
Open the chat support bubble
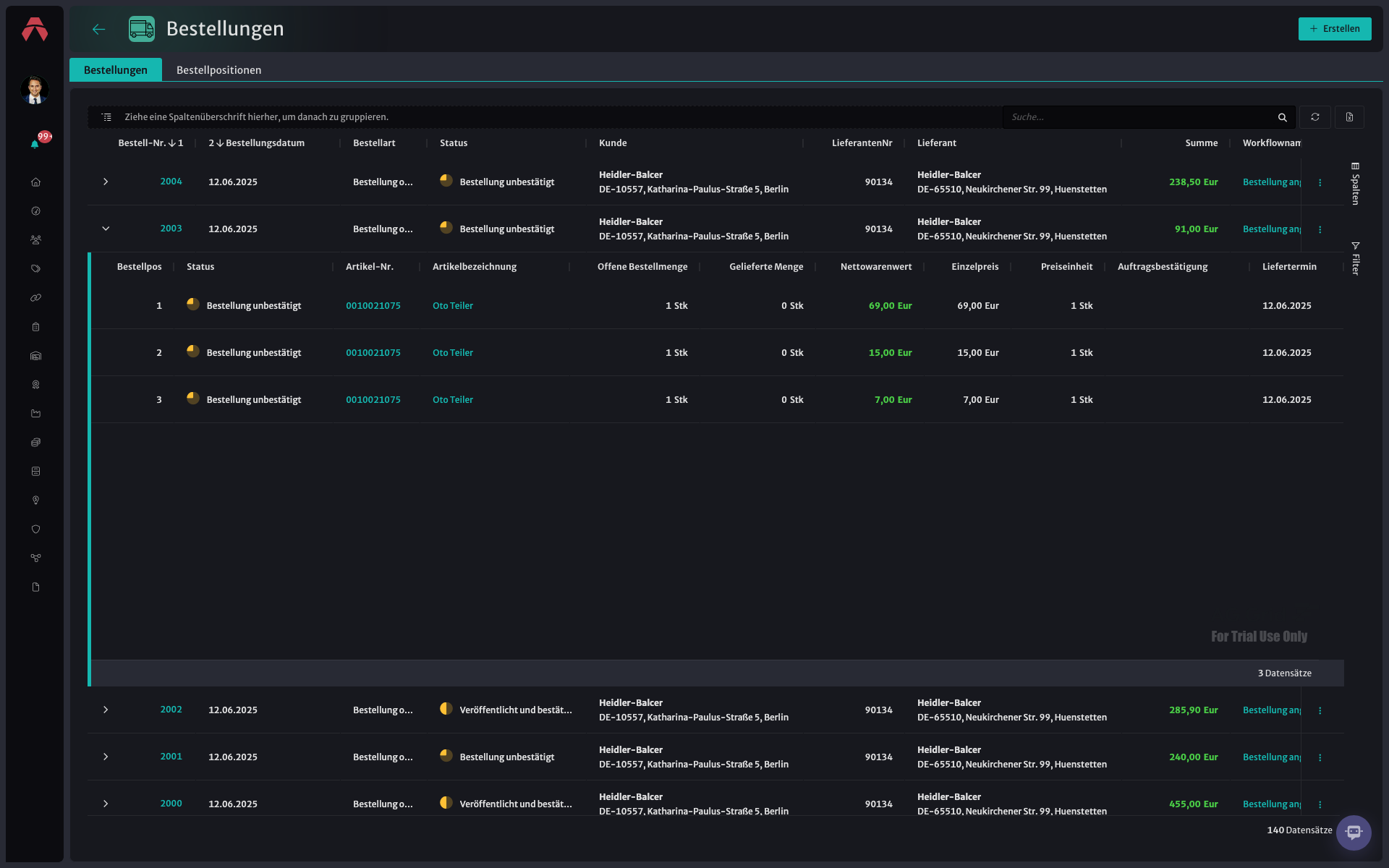(1354, 833)
